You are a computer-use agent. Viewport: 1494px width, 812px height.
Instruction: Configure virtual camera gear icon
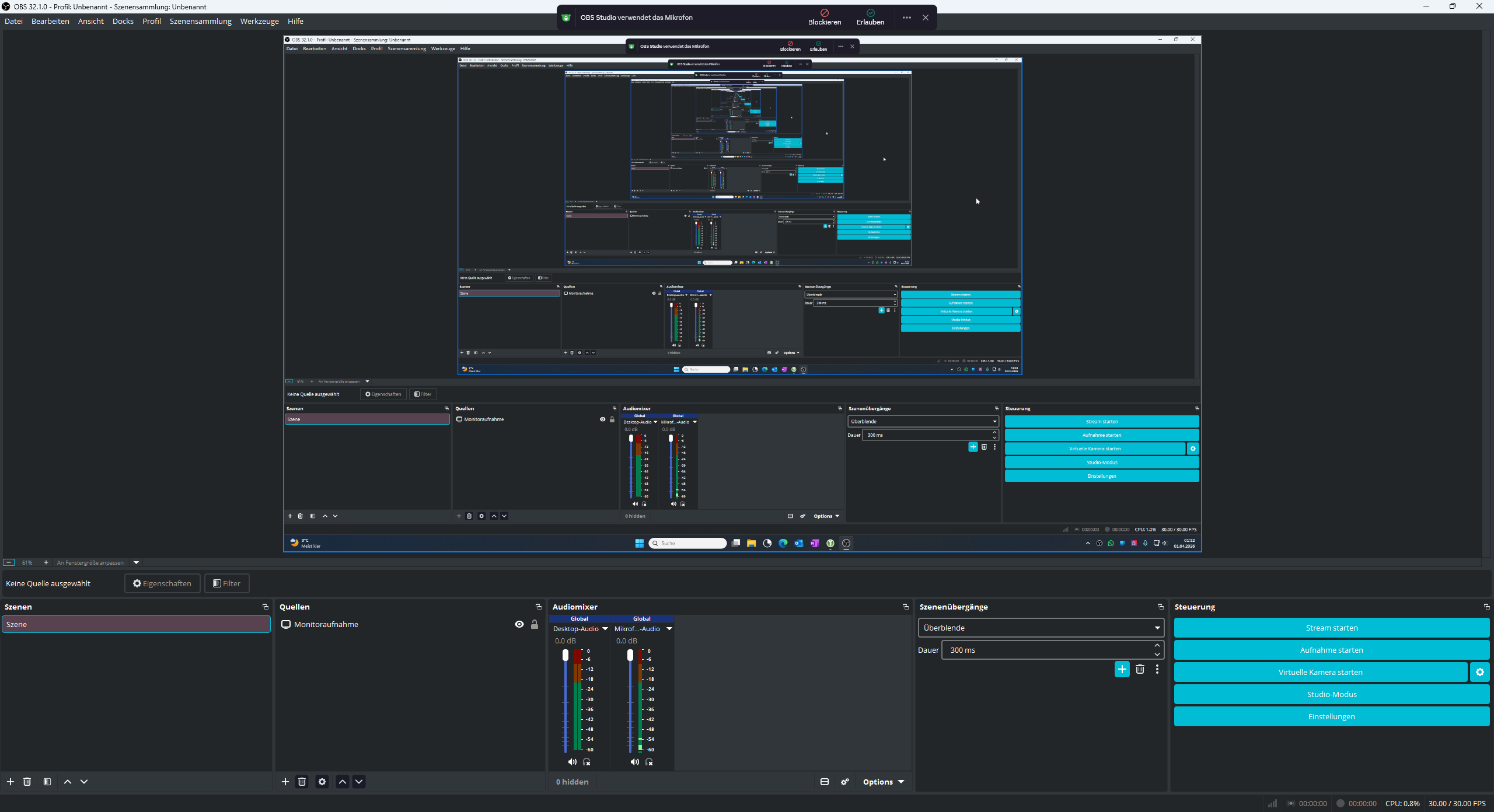click(1480, 672)
